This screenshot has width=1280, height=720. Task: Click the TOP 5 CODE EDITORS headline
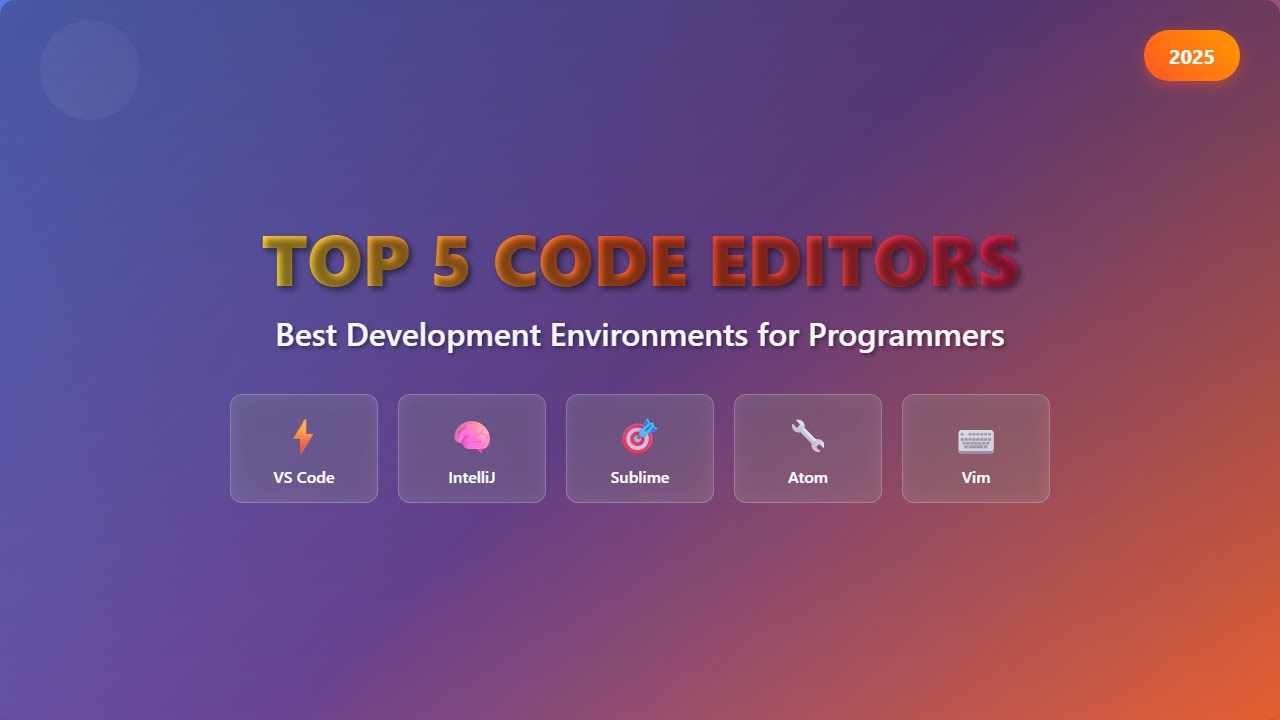640,261
